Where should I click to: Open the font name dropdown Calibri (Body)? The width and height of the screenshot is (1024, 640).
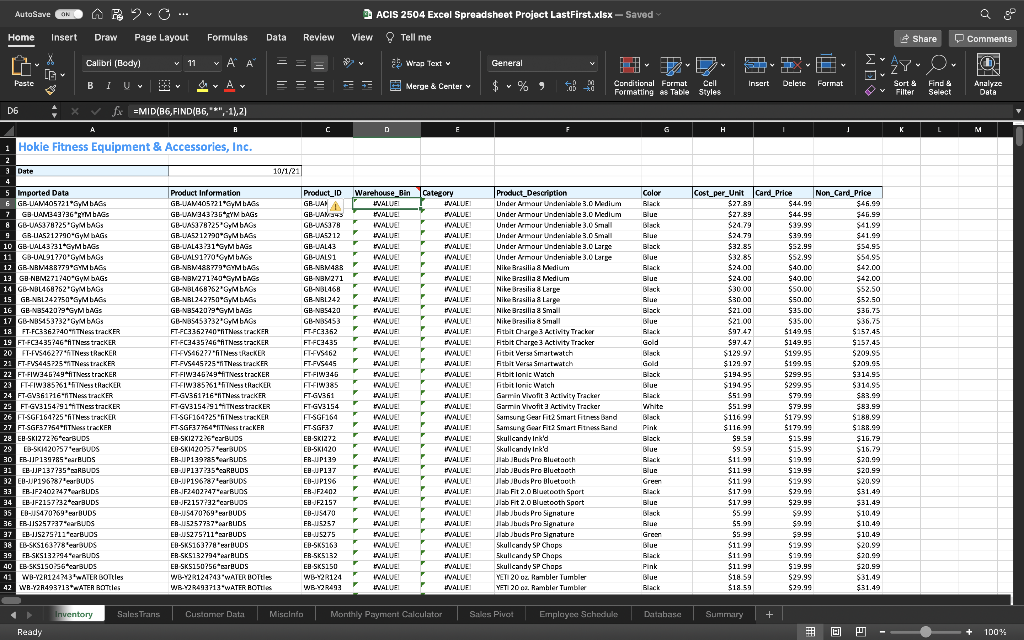click(129, 63)
